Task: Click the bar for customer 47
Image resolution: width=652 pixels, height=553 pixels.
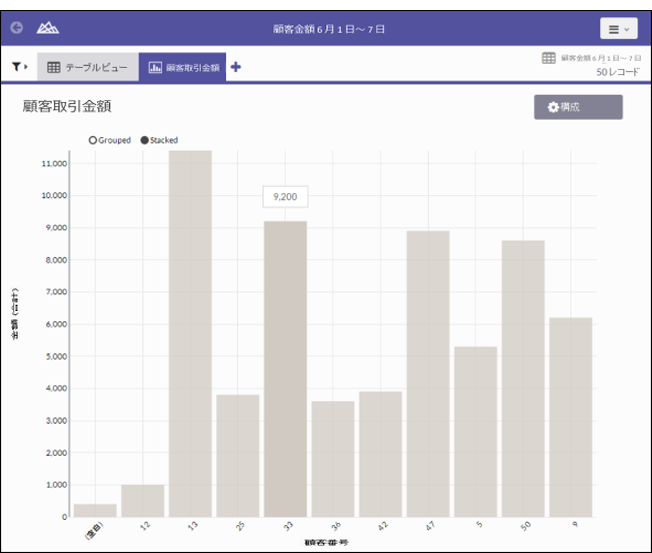Action: coord(428,373)
